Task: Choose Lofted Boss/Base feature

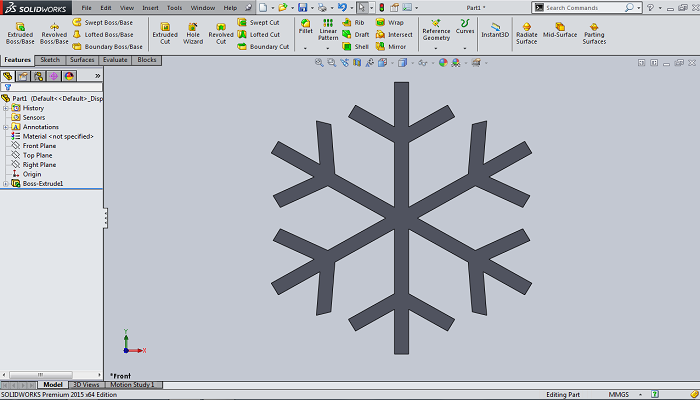Action: 103,34
